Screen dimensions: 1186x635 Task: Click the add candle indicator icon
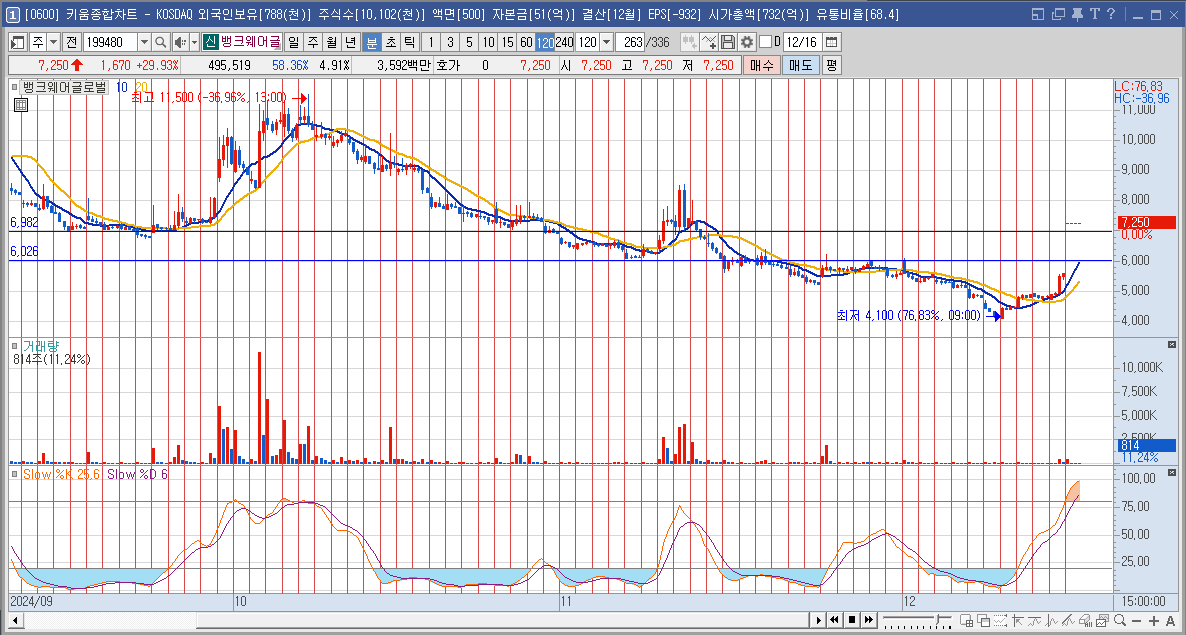[689, 42]
